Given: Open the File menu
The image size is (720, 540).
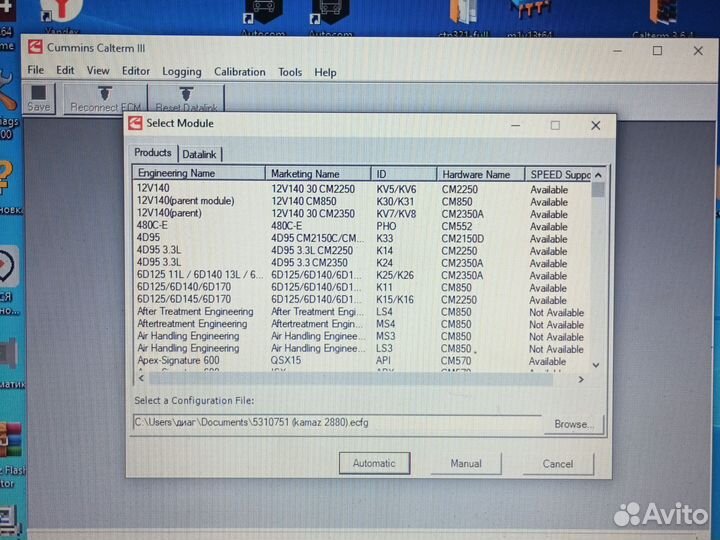Looking at the screenshot, I should [x=35, y=70].
